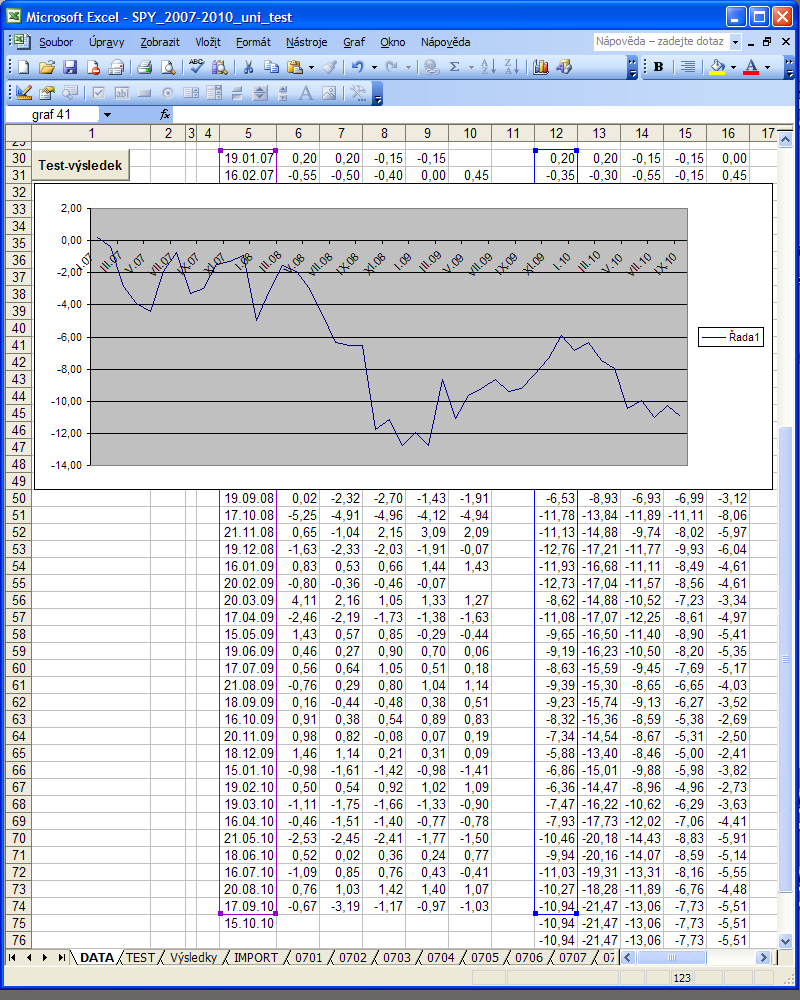Image resolution: width=800 pixels, height=1000 pixels.
Task: Select the Image control icon
Action: (x=329, y=93)
